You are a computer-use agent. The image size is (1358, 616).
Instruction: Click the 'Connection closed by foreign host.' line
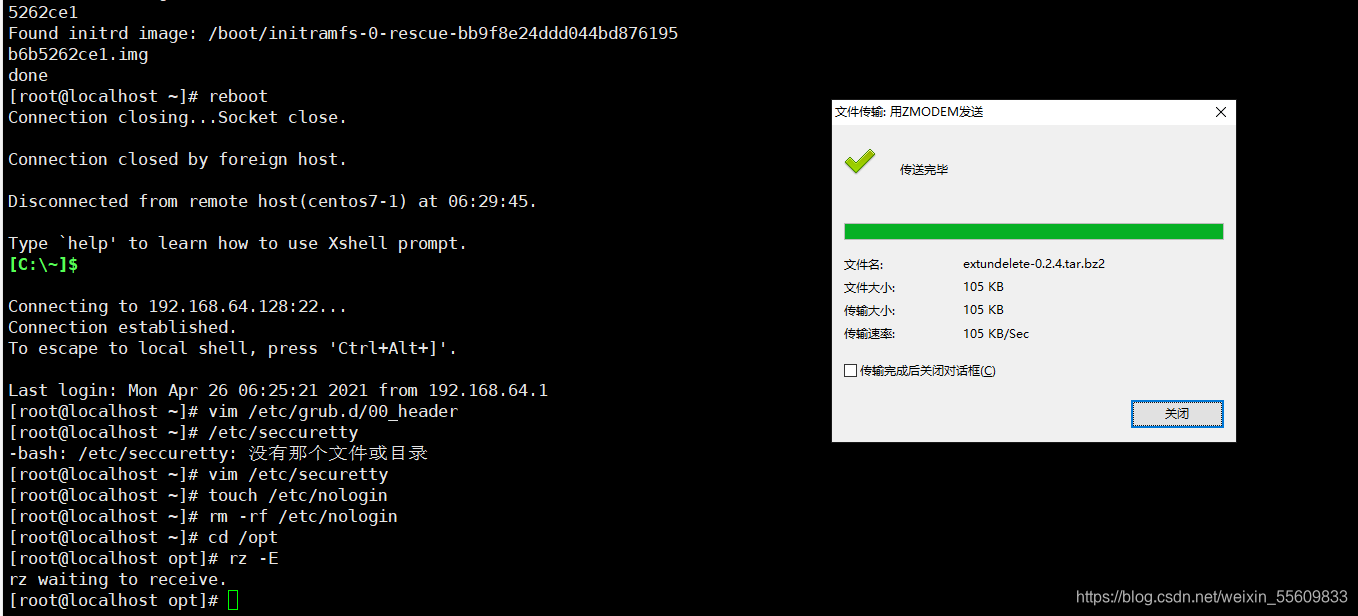tap(178, 159)
